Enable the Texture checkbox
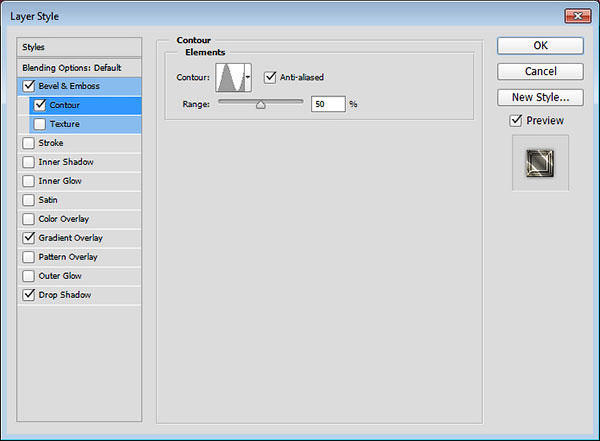This screenshot has height=441, width=600. coord(40,124)
